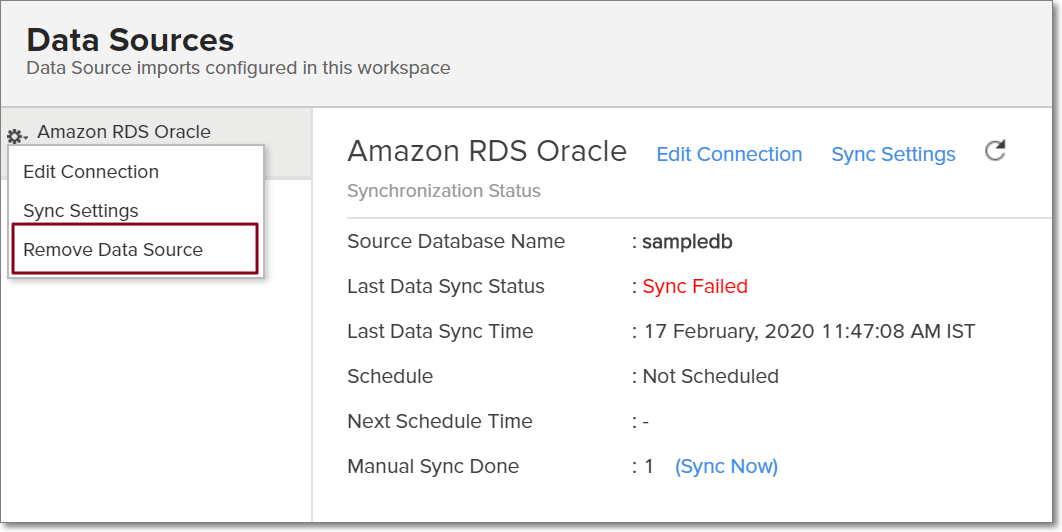Click the Last Data Sync Status label
This screenshot has width=1062, height=532.
click(x=445, y=287)
